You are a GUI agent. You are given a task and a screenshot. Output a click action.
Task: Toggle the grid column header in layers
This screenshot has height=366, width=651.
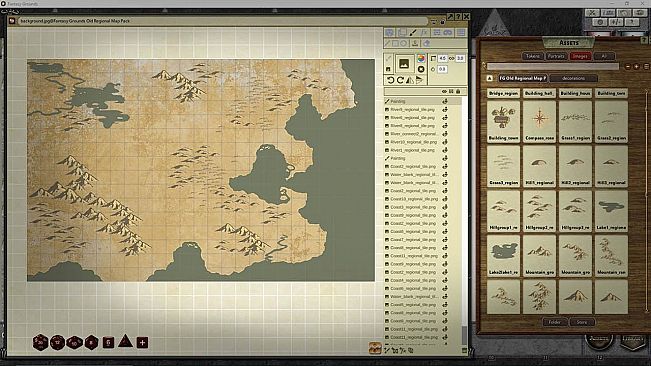[451, 91]
